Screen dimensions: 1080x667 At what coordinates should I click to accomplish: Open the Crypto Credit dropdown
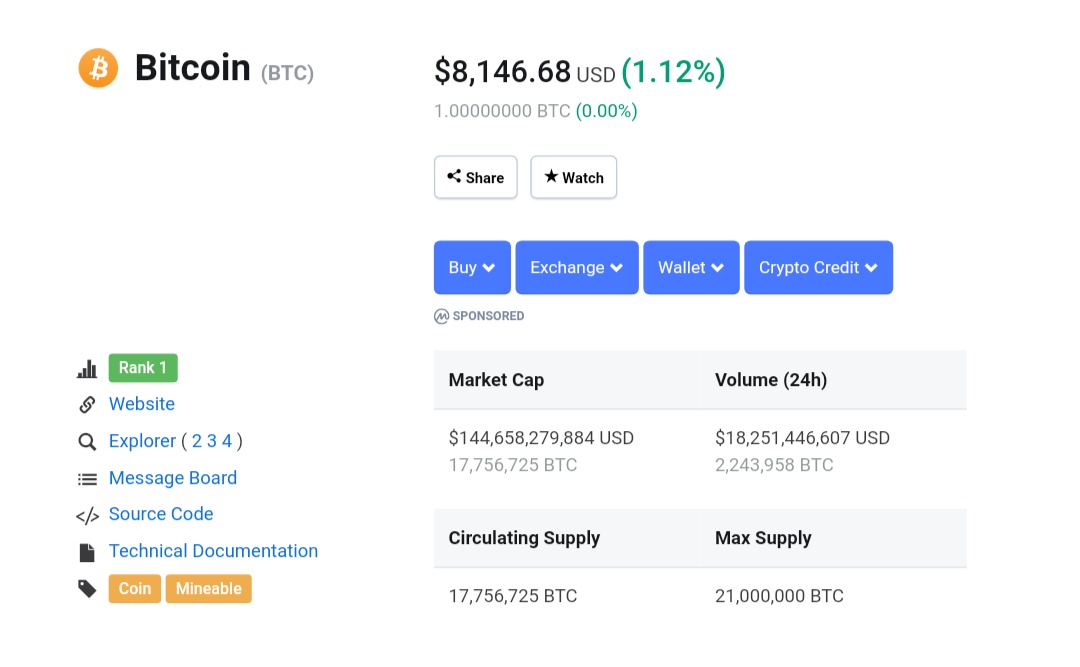pyautogui.click(x=818, y=268)
